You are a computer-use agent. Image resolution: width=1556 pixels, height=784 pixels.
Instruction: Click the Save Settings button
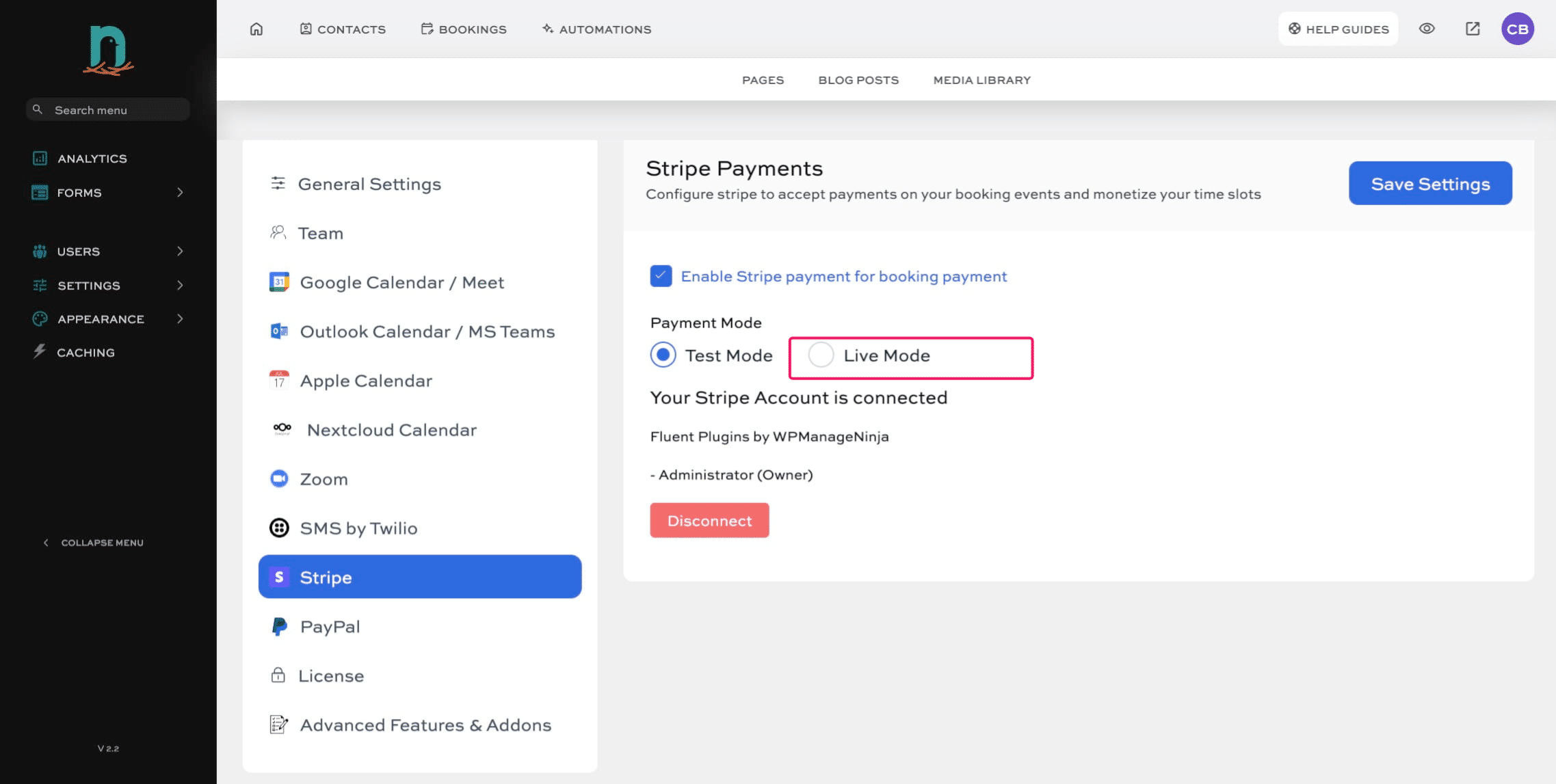click(x=1429, y=183)
